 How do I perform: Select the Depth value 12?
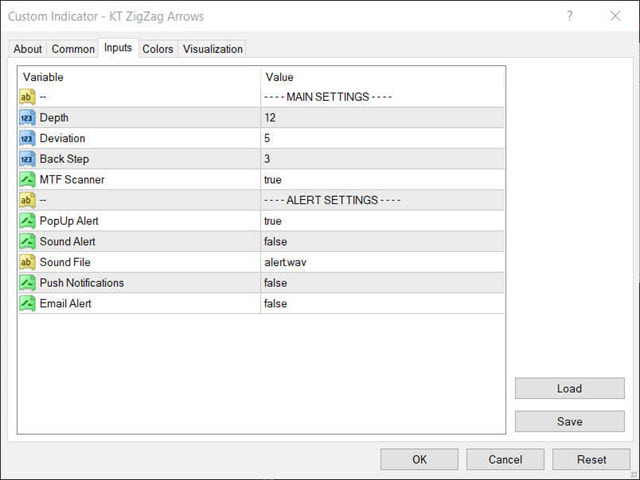pos(270,118)
